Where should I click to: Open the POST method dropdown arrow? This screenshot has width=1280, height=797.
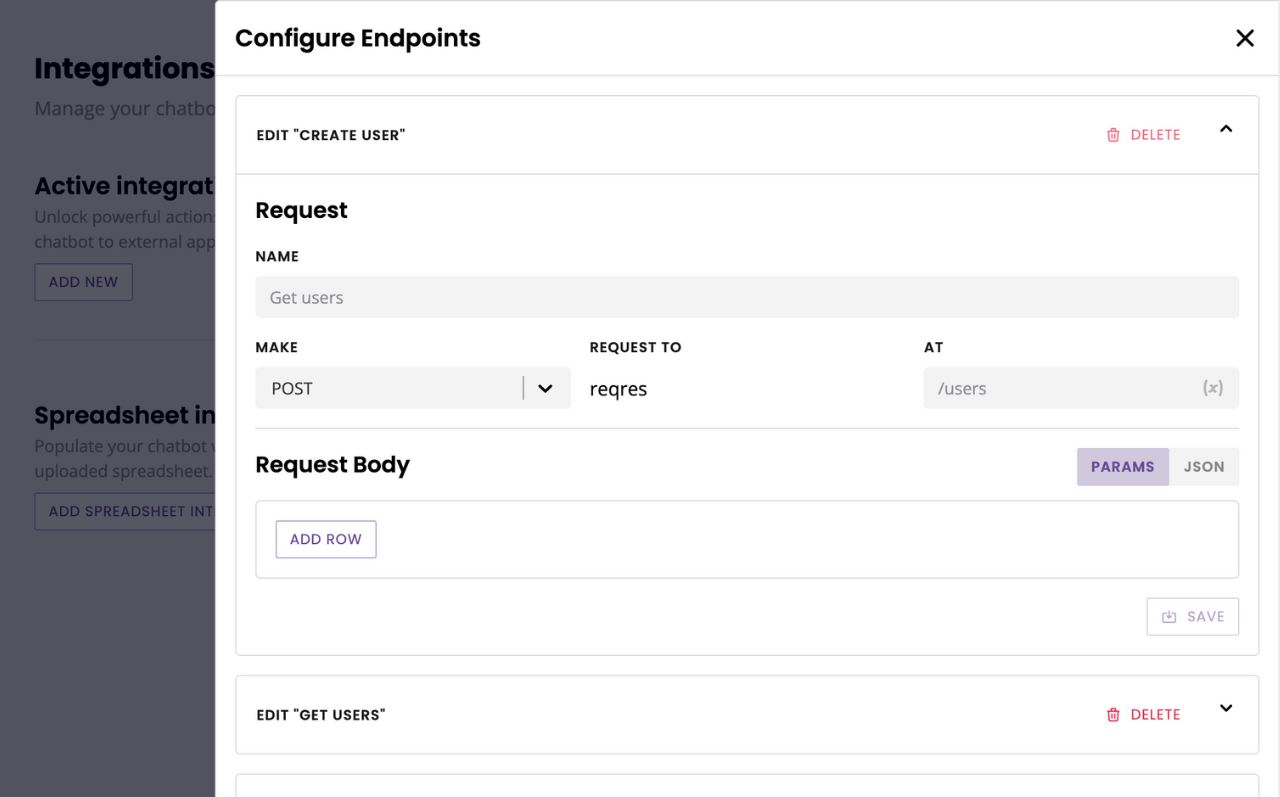(545, 388)
